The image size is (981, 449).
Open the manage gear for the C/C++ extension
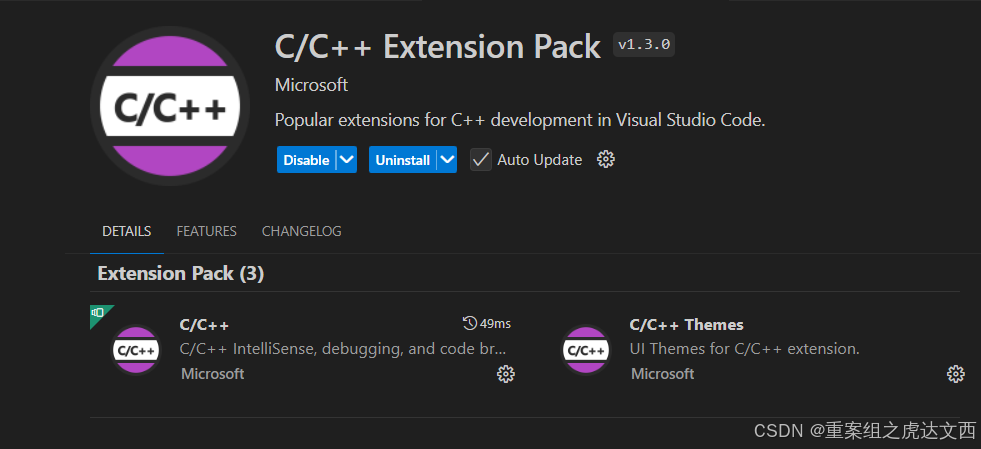(506, 374)
